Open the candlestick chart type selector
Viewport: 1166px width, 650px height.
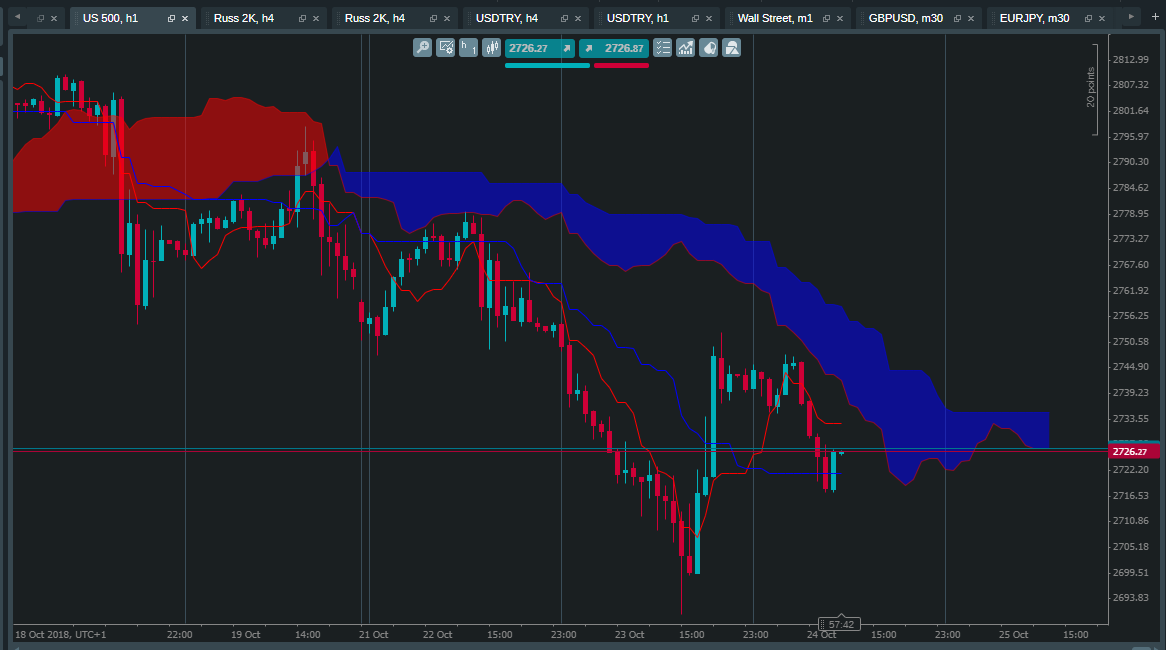(x=492, y=48)
